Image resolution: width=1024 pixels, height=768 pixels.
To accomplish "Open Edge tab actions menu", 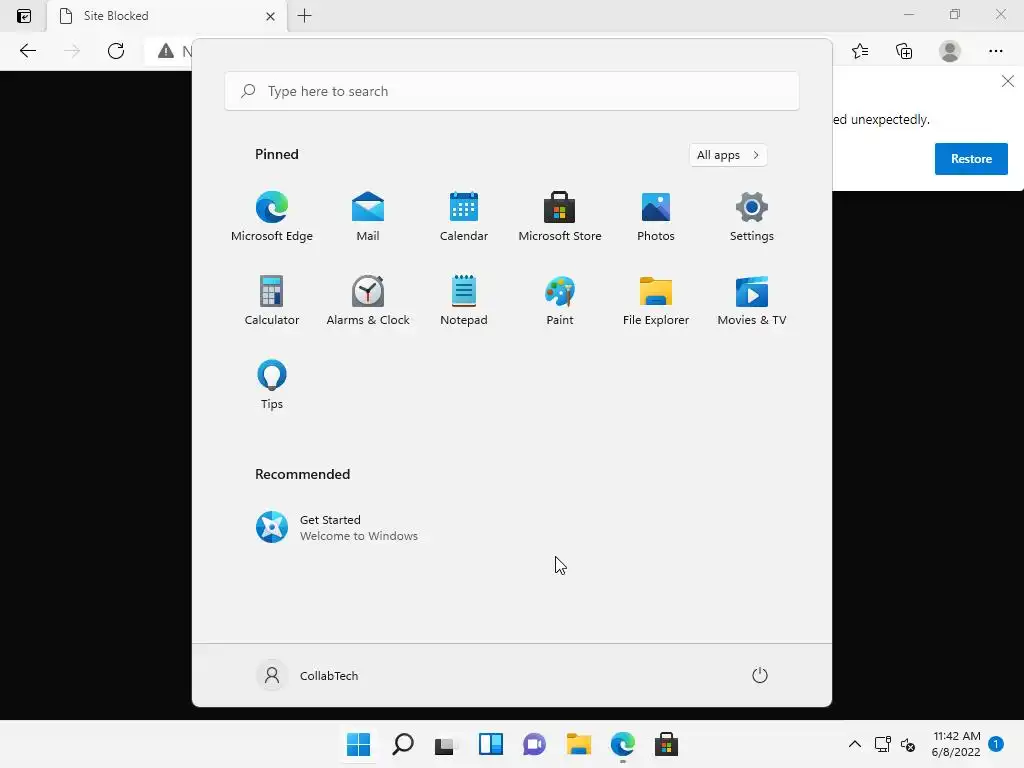I will click(24, 16).
